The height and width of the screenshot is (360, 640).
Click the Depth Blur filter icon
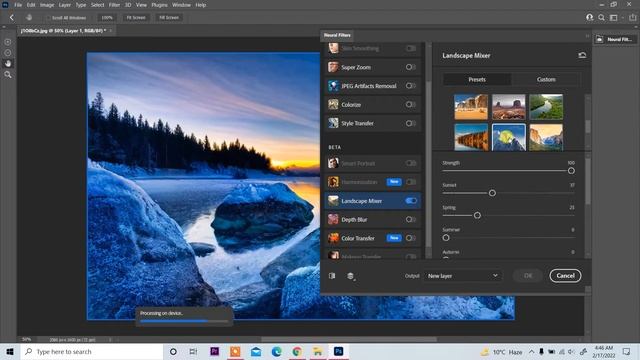[x=333, y=220]
